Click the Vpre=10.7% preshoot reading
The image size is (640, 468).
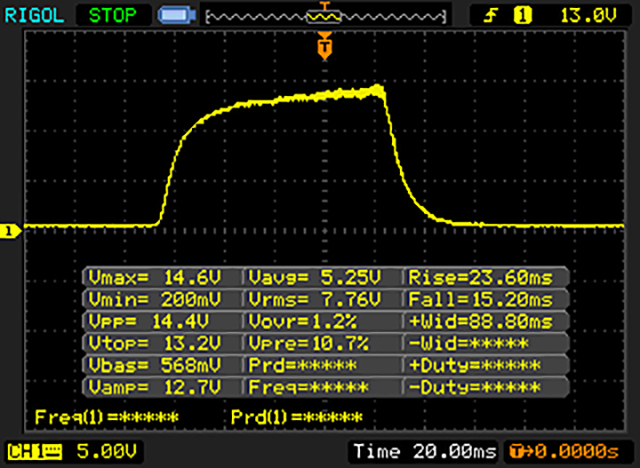(x=309, y=343)
